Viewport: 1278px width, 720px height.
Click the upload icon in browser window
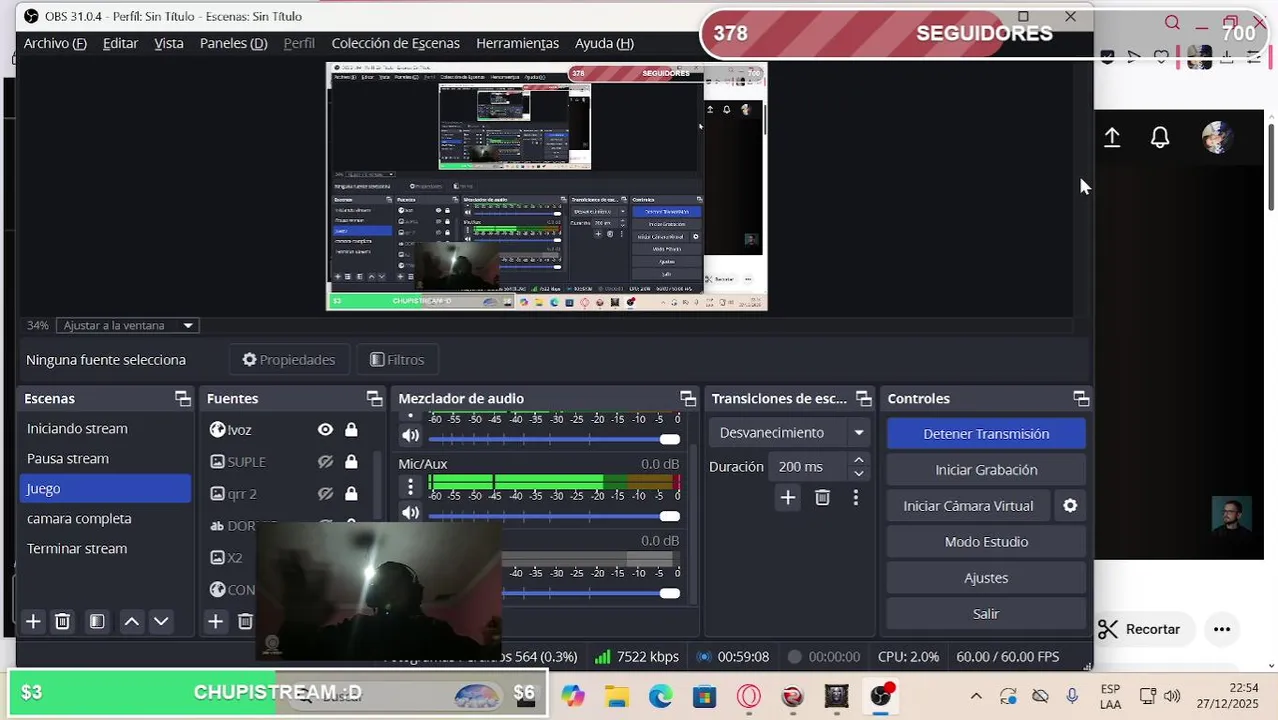(1112, 138)
